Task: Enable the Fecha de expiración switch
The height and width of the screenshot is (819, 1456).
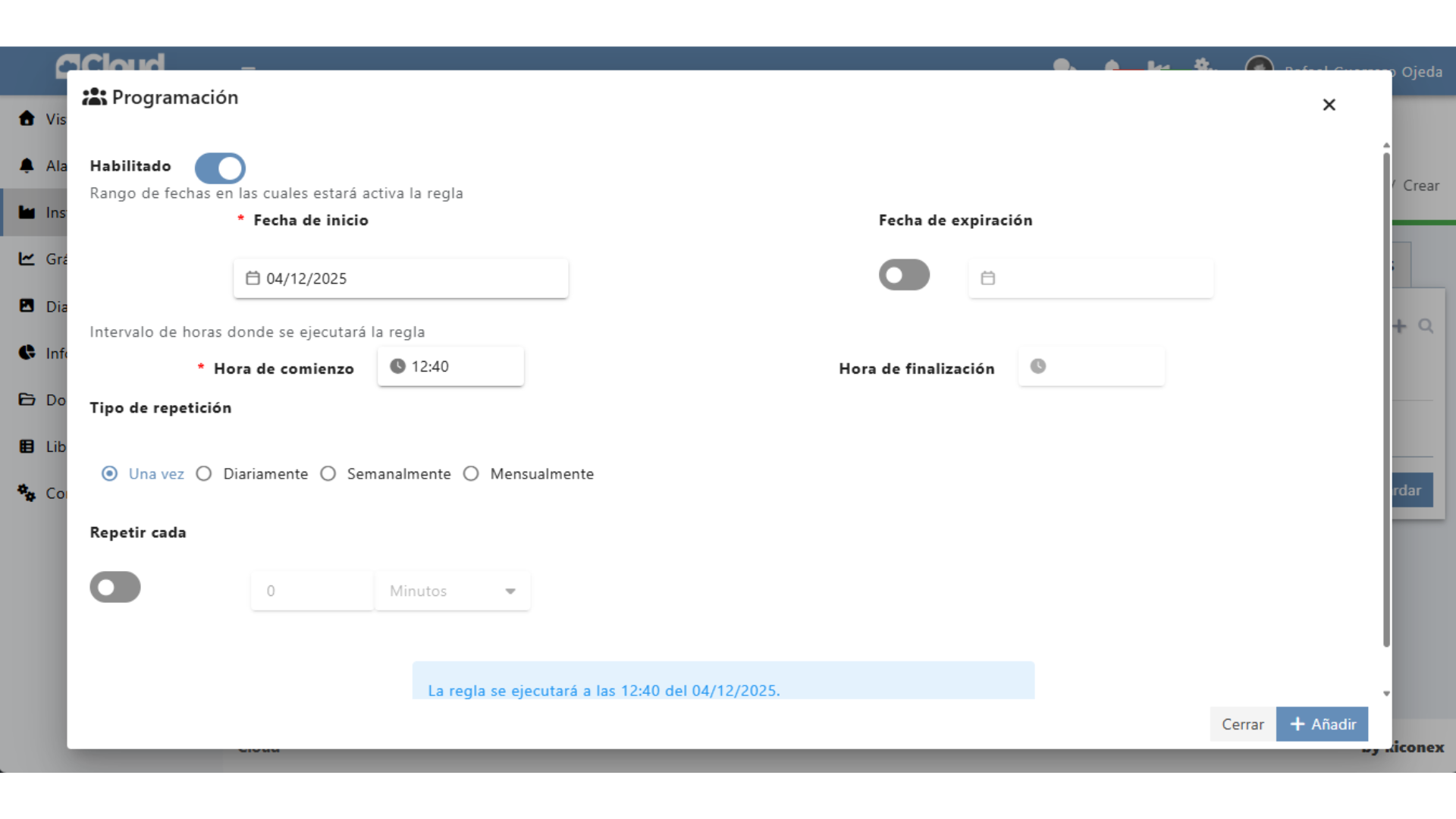Action: tap(904, 275)
